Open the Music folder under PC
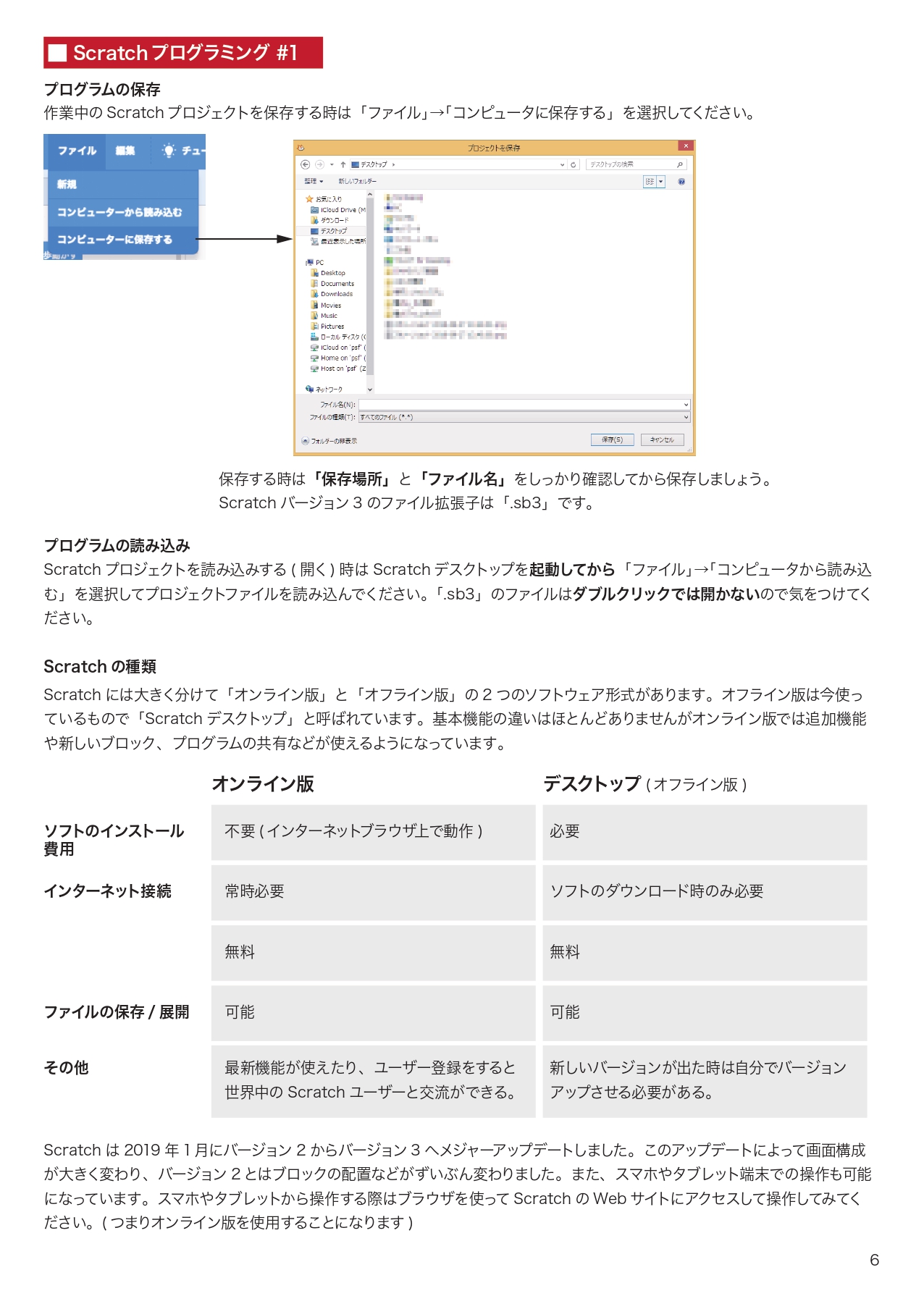The width and height of the screenshot is (924, 1296). pyautogui.click(x=324, y=316)
